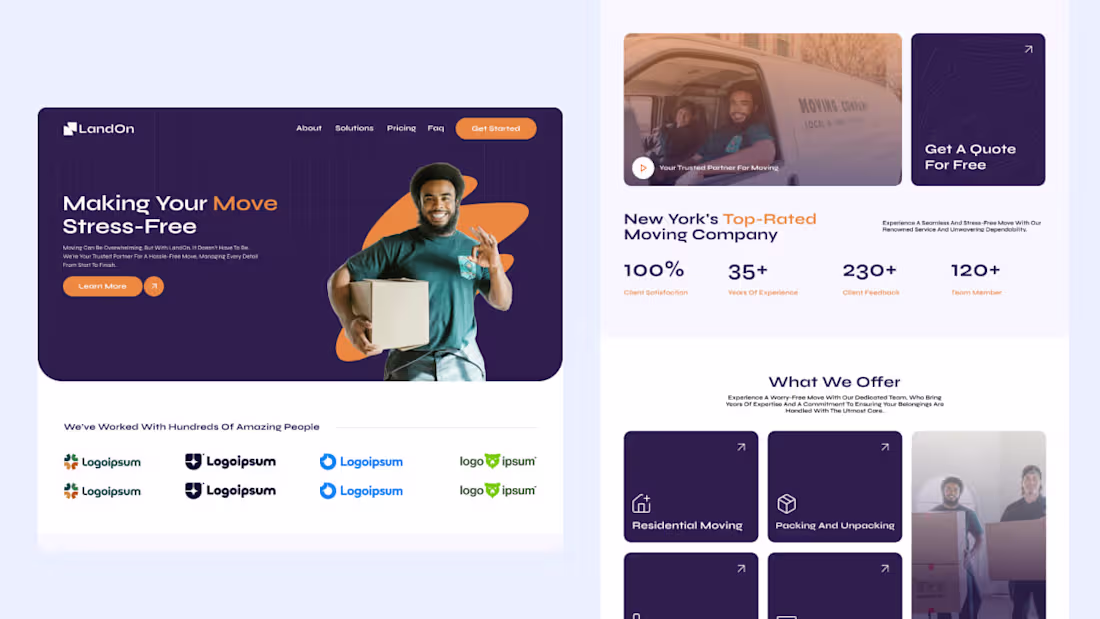Click the Get A Quote For Free text

tap(970, 157)
